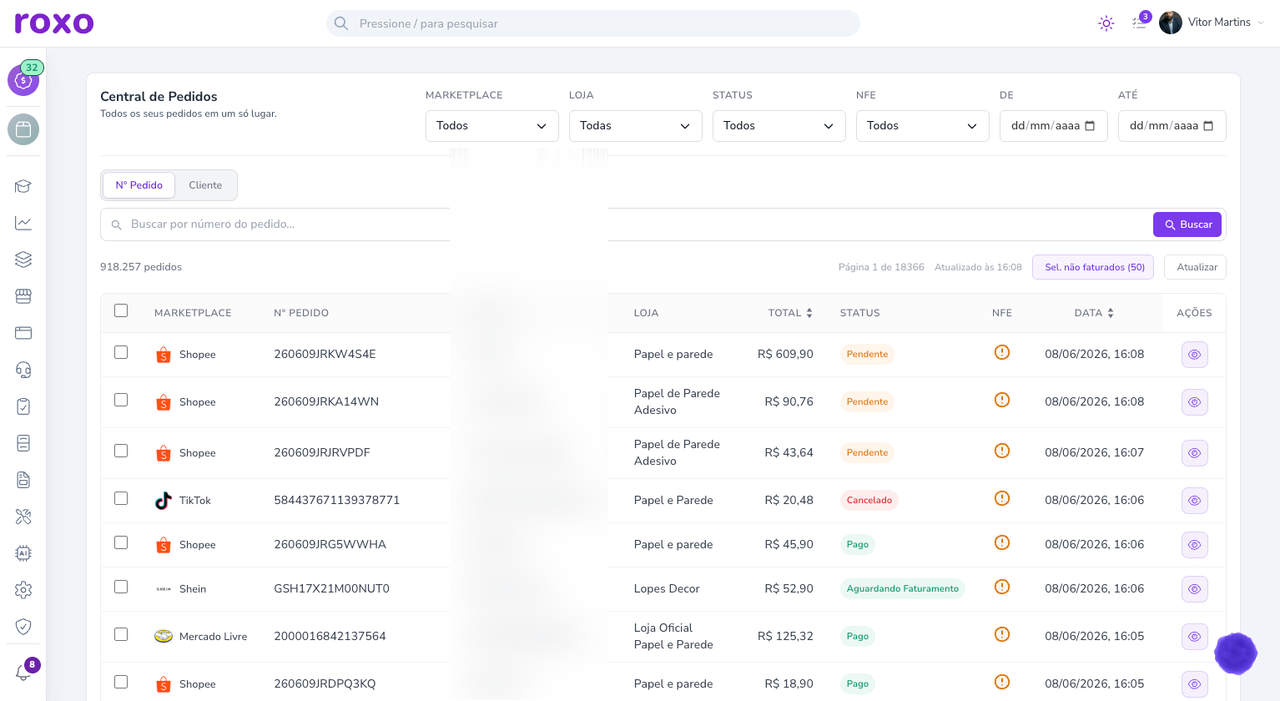The image size is (1280, 701).
Task: Focus the order number search field
Action: coord(625,224)
